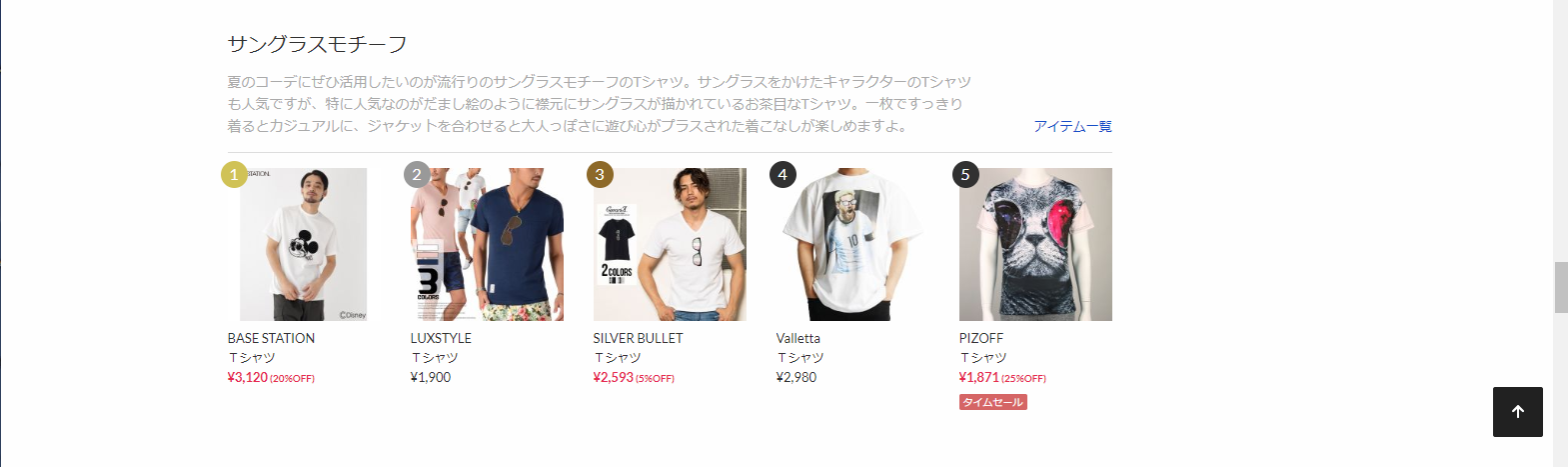Screen dimensions: 1568x467
Task: Click the dark rank 5 badge
Action: tap(965, 175)
